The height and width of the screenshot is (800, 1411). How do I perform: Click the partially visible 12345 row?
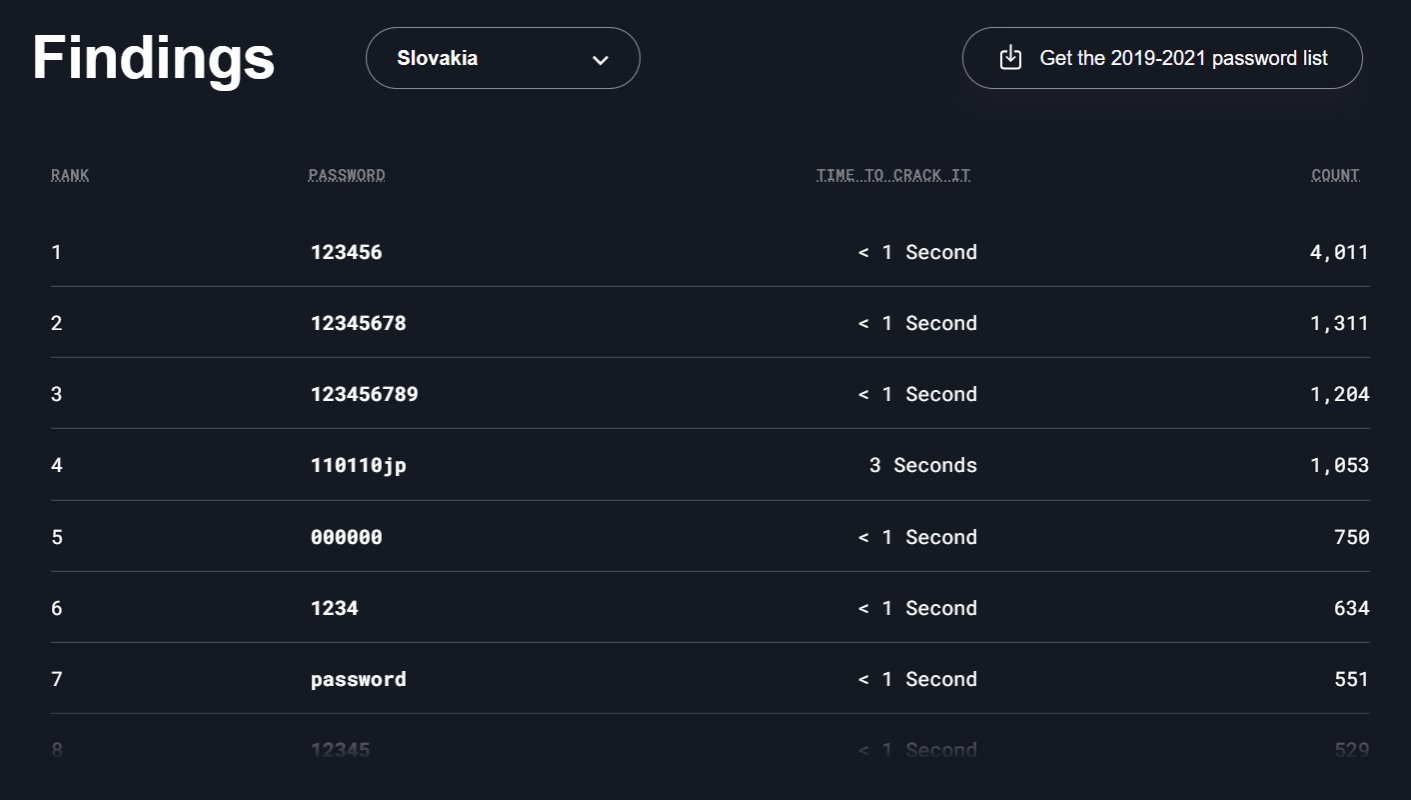point(340,749)
